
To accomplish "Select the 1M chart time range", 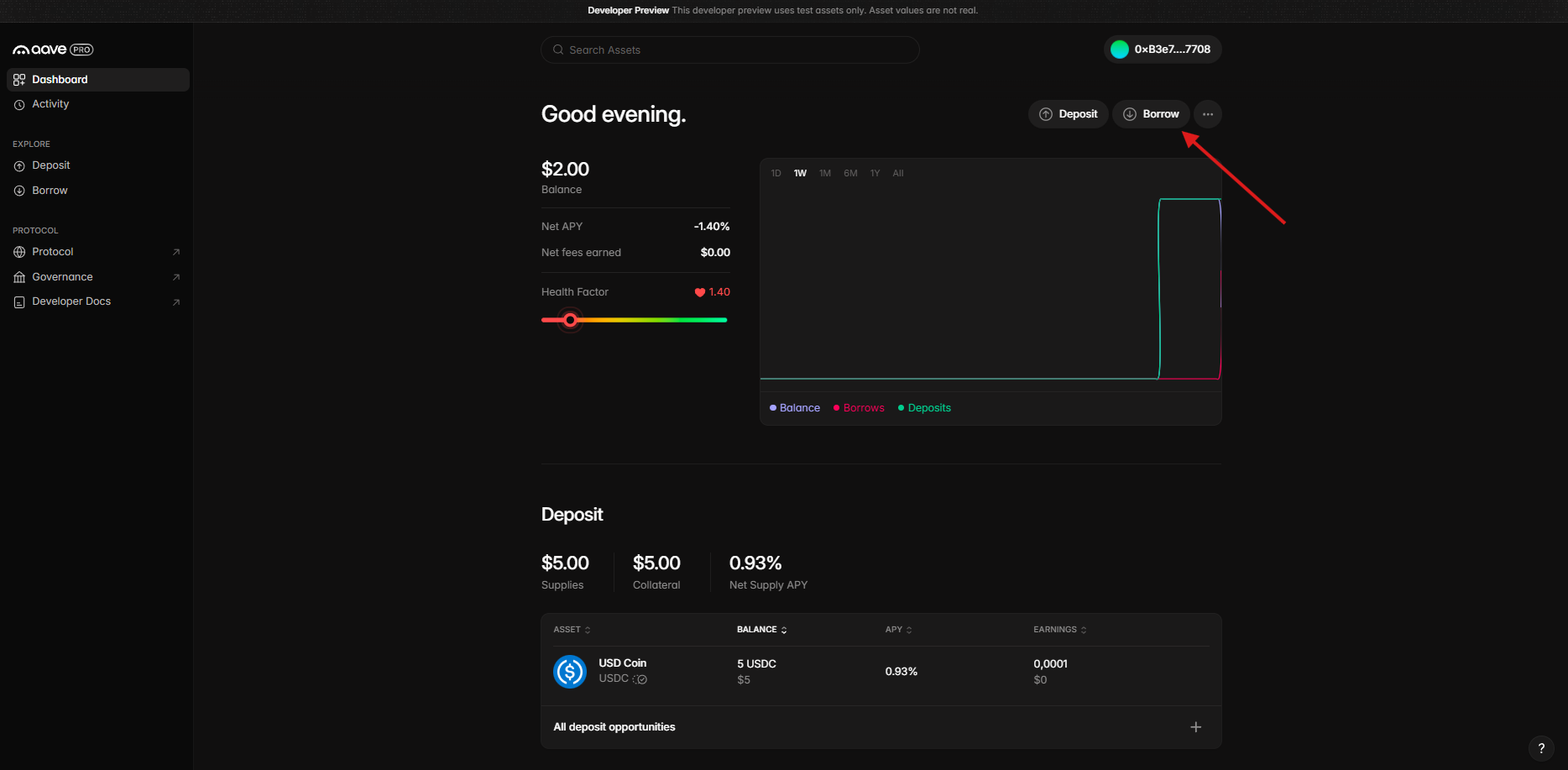I will pos(824,173).
